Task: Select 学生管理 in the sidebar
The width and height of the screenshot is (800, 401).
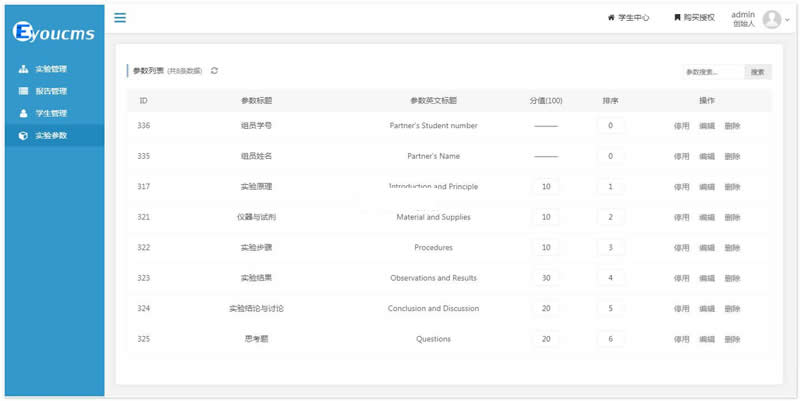Action: pos(50,113)
